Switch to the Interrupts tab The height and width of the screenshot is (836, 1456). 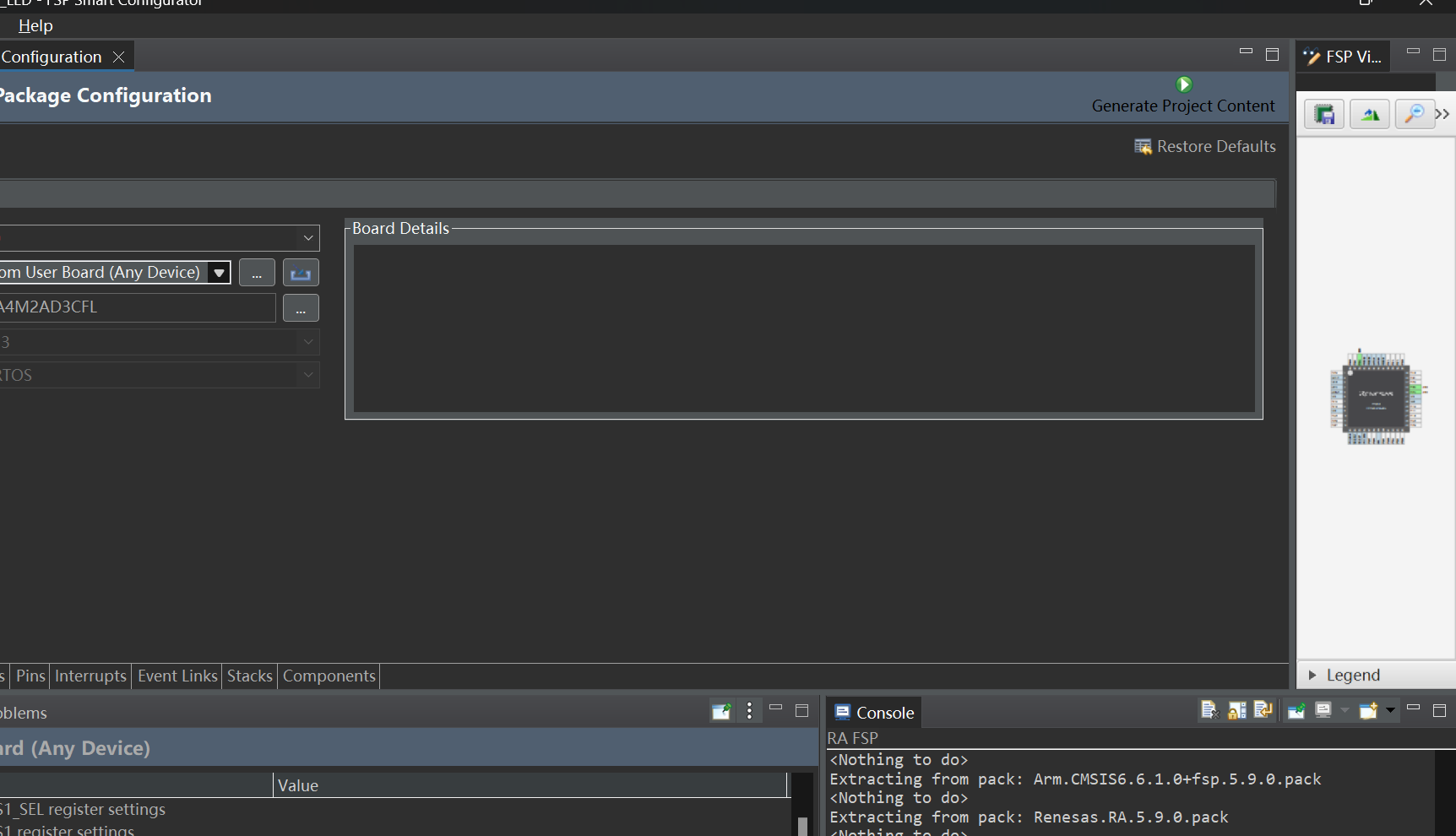pyautogui.click(x=90, y=676)
